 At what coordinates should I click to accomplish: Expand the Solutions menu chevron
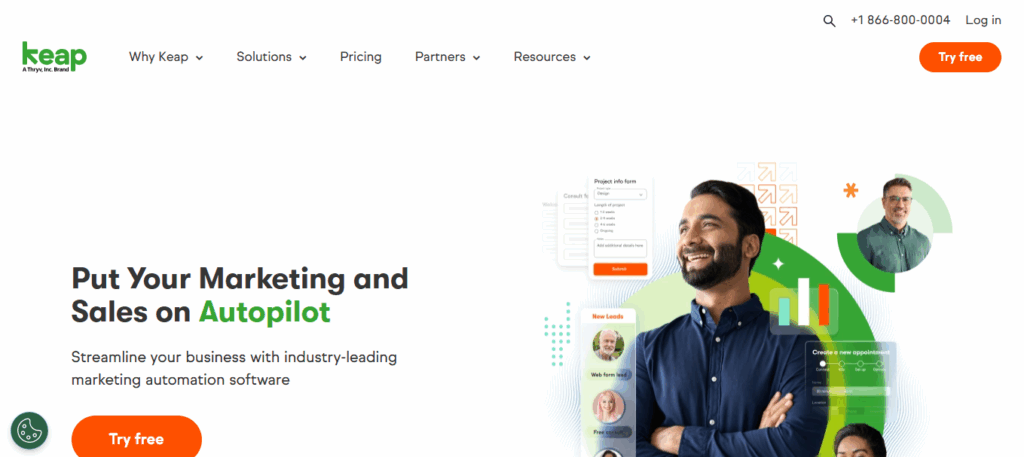tap(303, 57)
